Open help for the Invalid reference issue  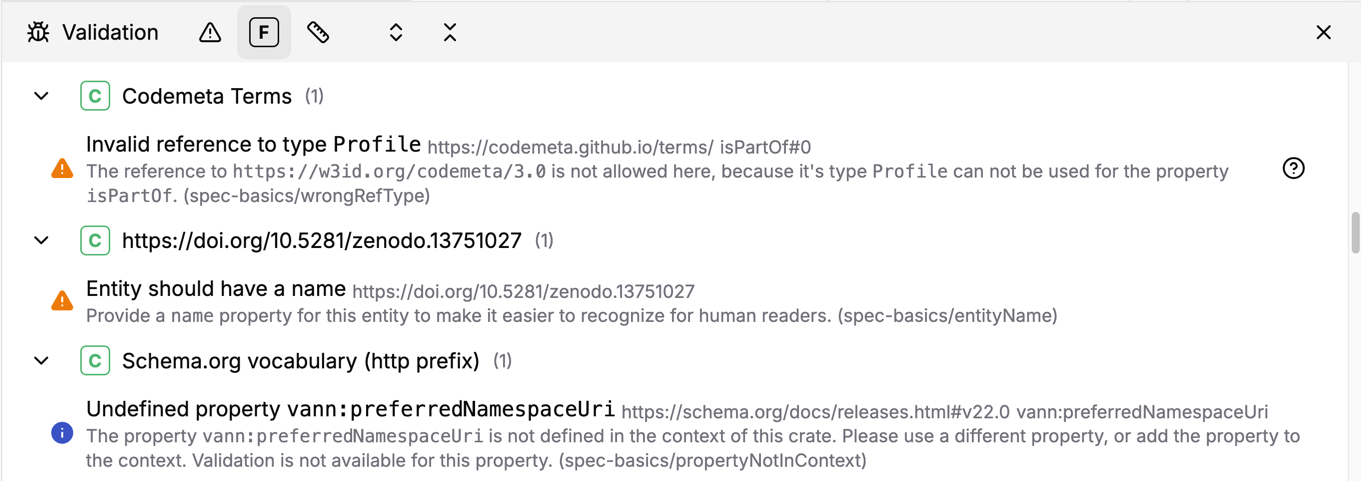click(x=1293, y=168)
